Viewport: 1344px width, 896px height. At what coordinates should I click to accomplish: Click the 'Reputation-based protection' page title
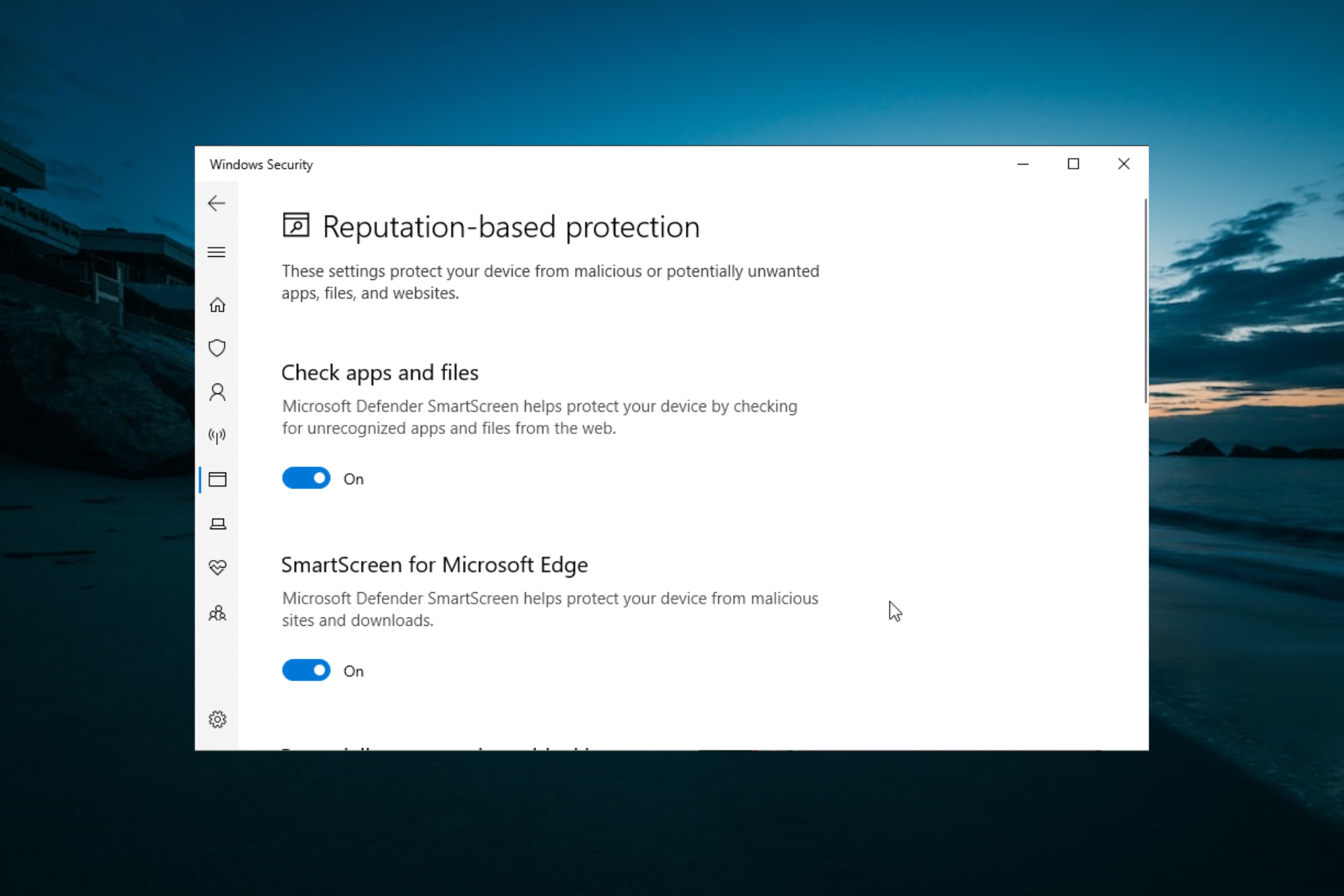[x=511, y=227]
